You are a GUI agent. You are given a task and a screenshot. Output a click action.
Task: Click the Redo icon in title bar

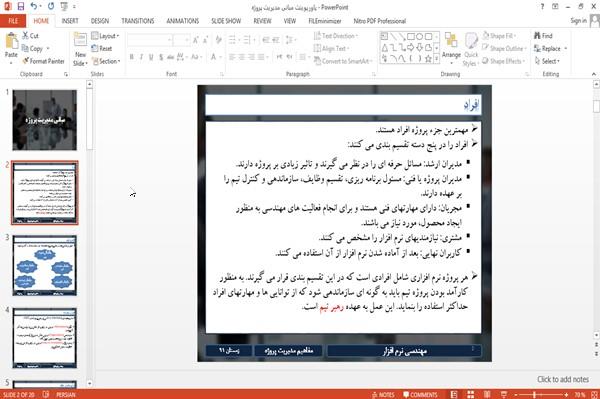(x=51, y=7)
